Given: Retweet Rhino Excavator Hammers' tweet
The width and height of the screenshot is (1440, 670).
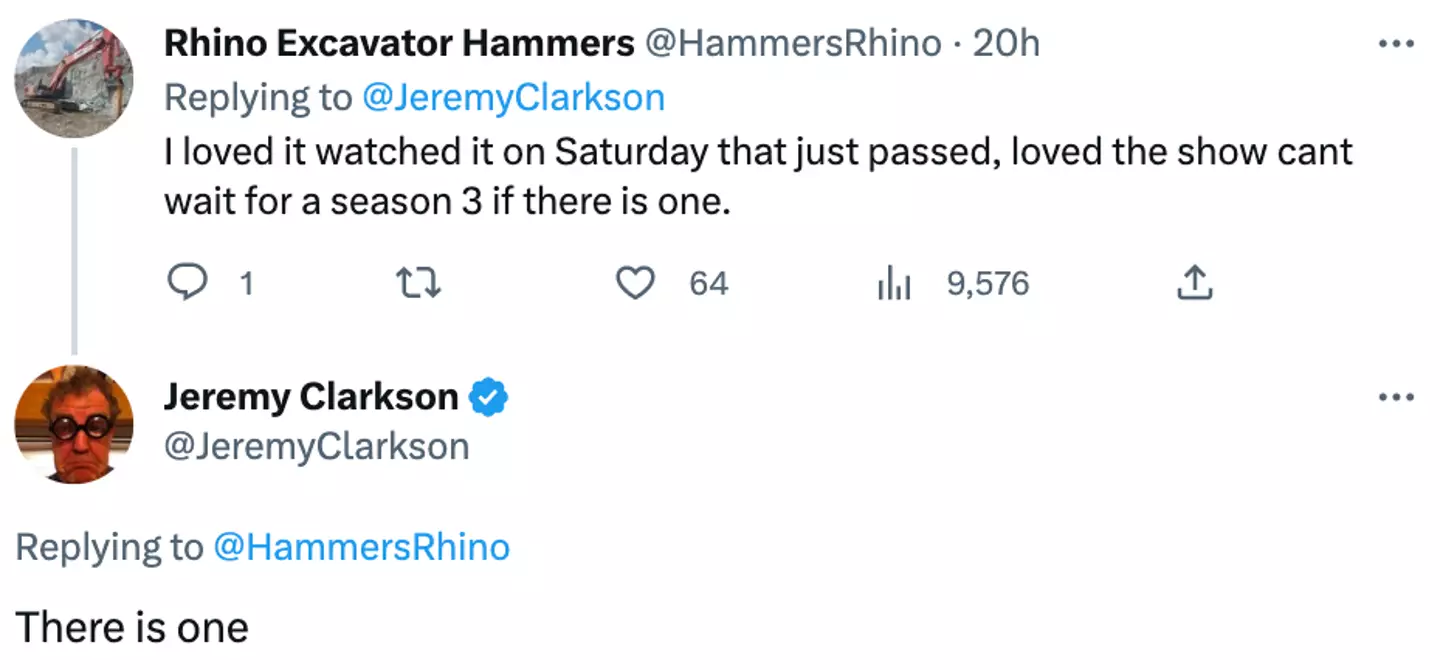Looking at the screenshot, I should coord(419,284).
